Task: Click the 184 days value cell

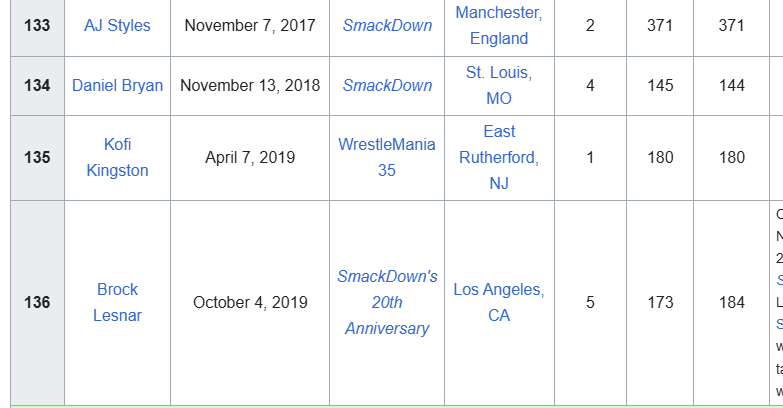Action: [x=731, y=302]
